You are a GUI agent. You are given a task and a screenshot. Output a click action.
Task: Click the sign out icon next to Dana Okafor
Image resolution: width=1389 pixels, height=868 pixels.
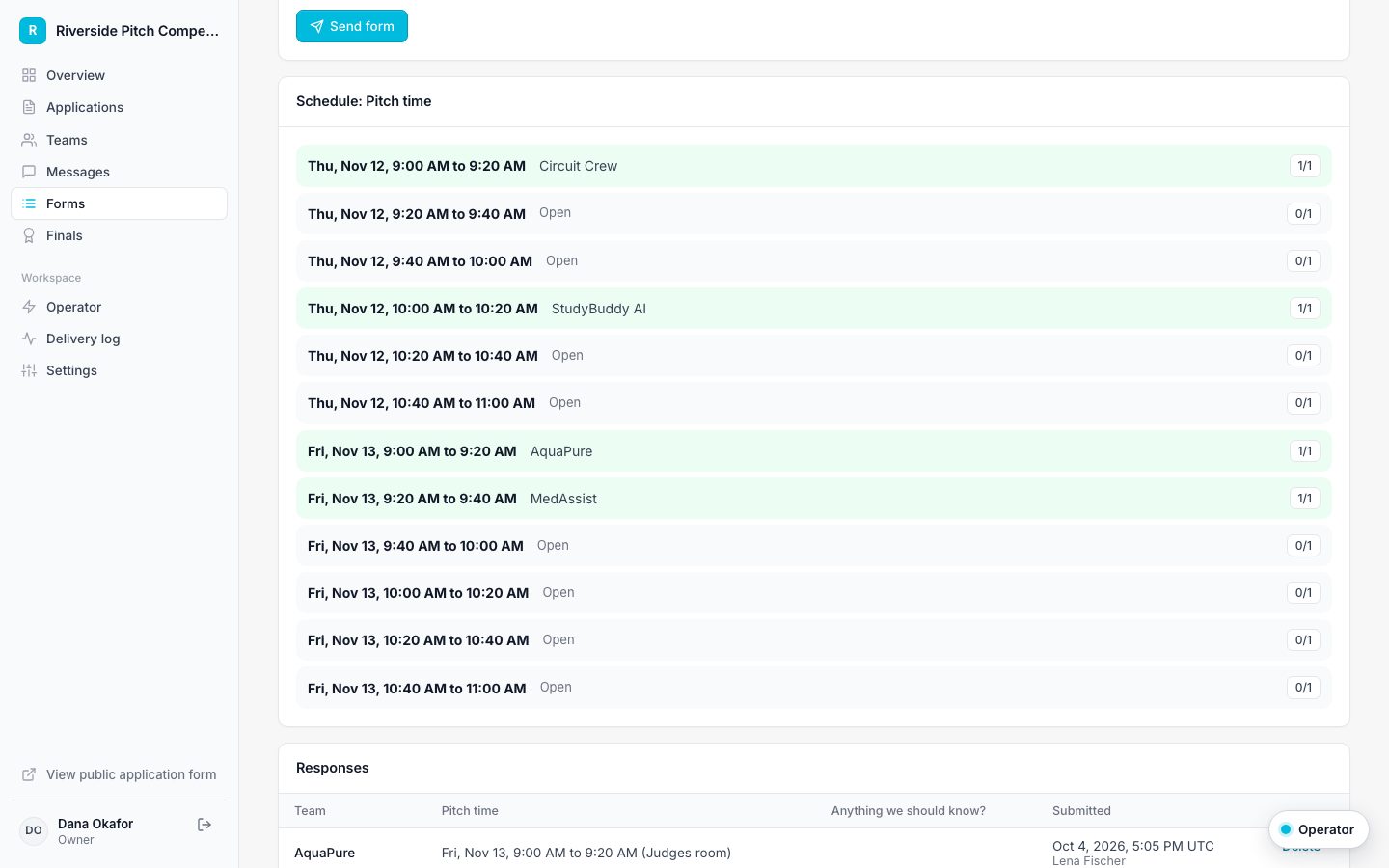(x=204, y=825)
